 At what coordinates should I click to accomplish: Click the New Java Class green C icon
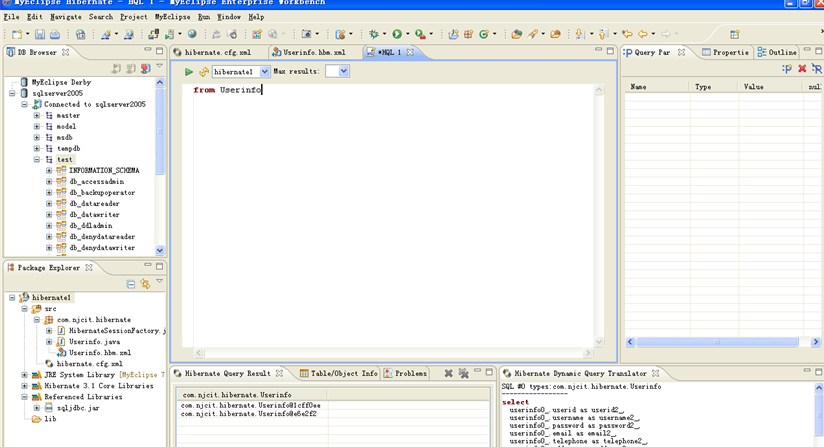click(483, 34)
